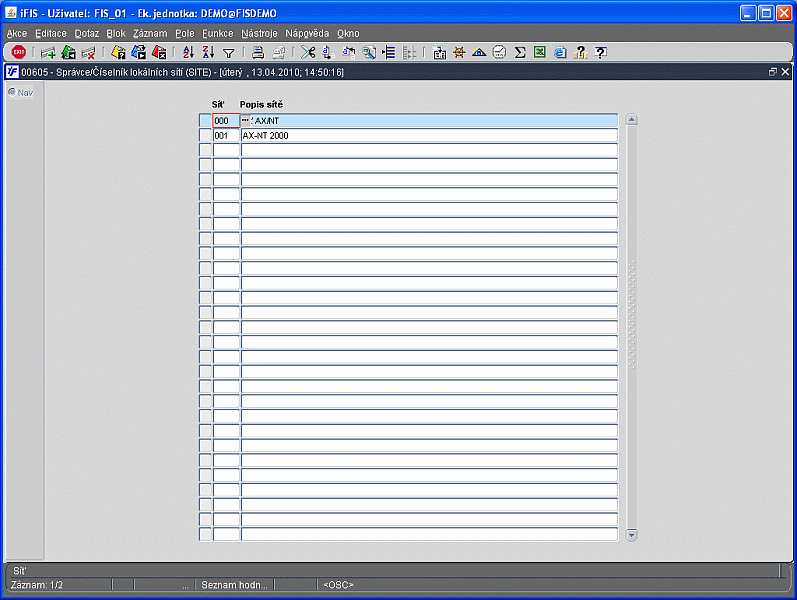Image resolution: width=797 pixels, height=600 pixels.
Task: Delete record using red X row icon
Action: (88, 52)
